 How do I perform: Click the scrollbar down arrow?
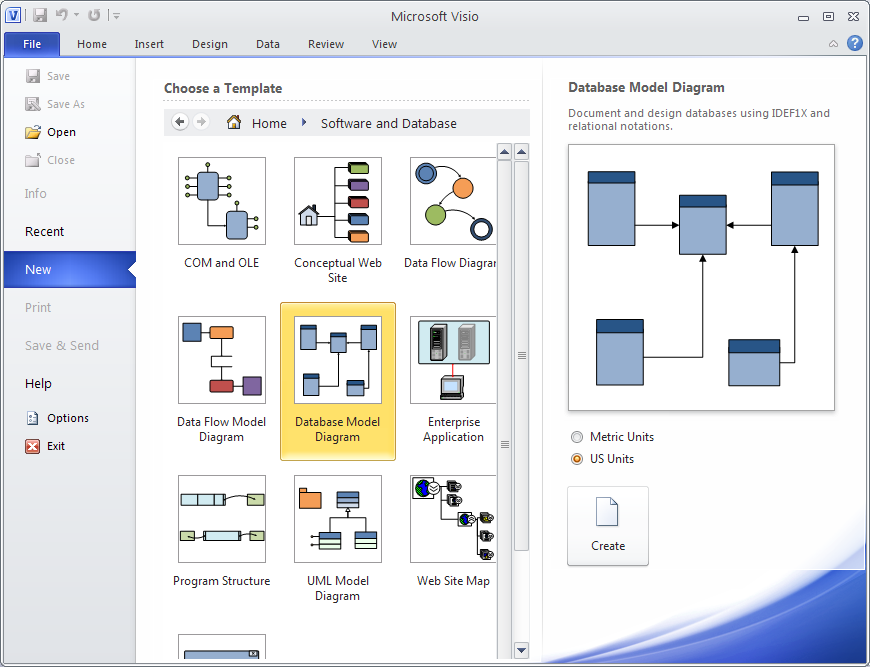(x=521, y=650)
